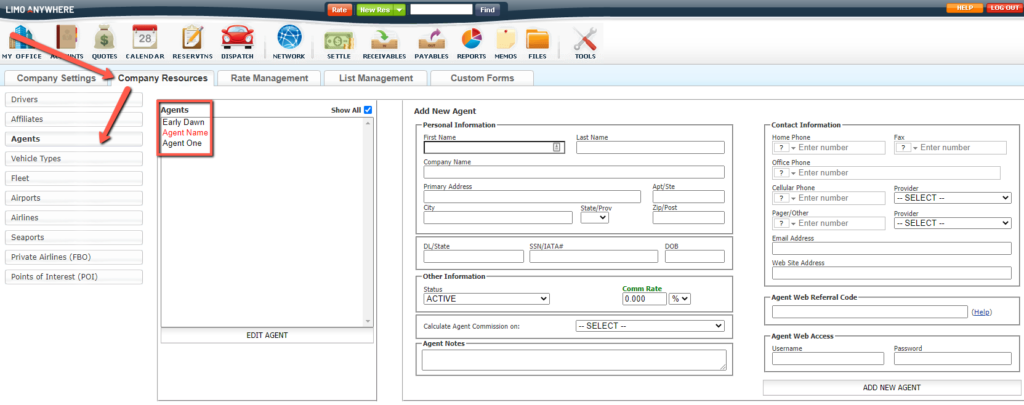Click the Email Address input field
The height and width of the screenshot is (405, 1024).
(x=891, y=248)
